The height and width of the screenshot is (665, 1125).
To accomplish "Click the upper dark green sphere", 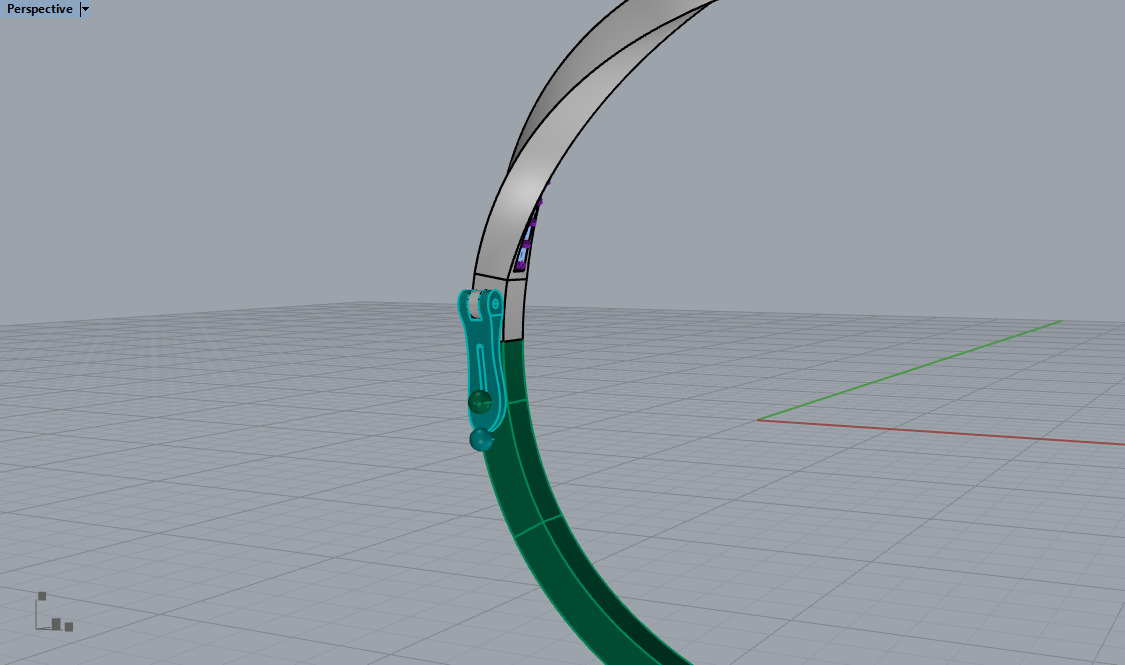I will (x=479, y=402).
